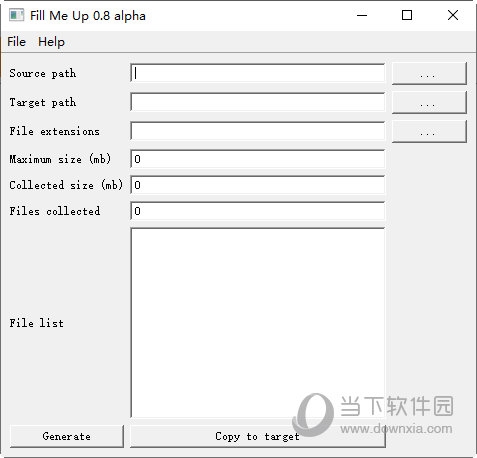Click the Collected size (mb) field

pyautogui.click(x=258, y=185)
